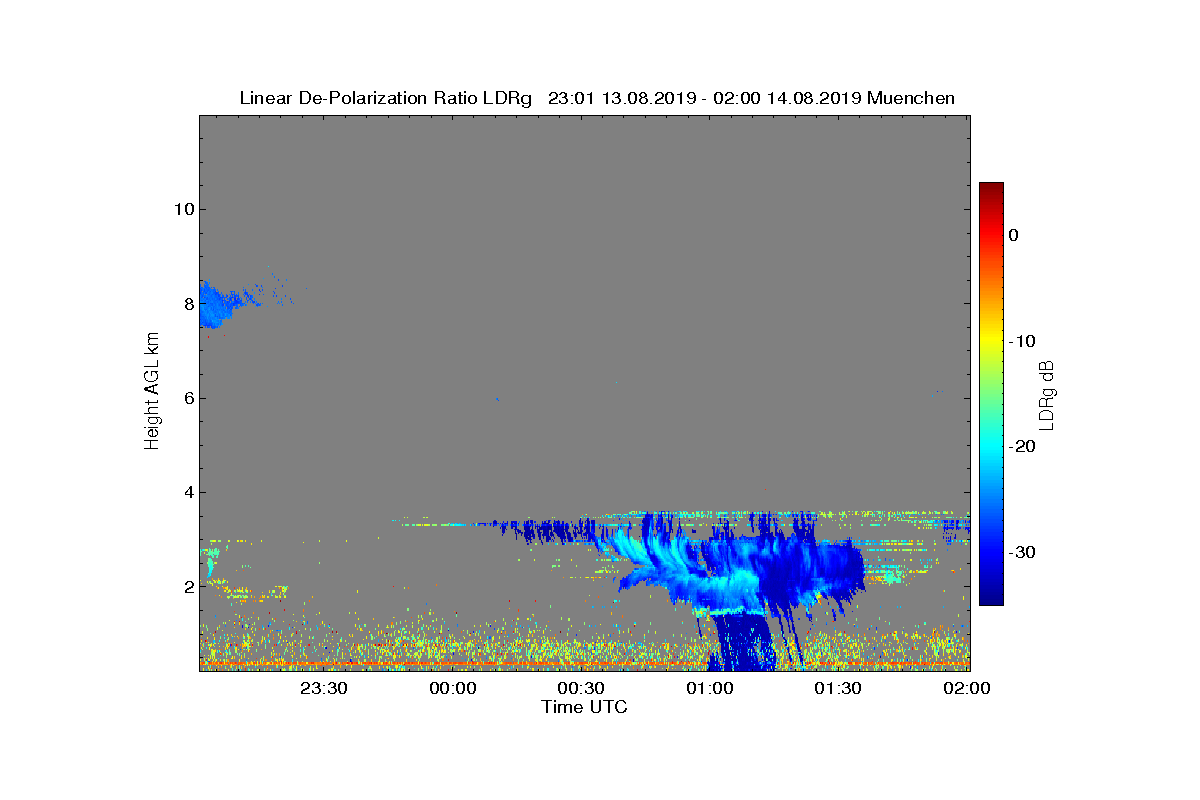Click the colorbar tick label '-10'

(x=1022, y=341)
